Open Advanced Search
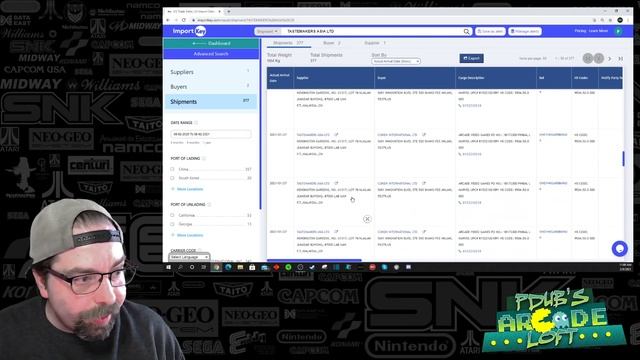 211,54
